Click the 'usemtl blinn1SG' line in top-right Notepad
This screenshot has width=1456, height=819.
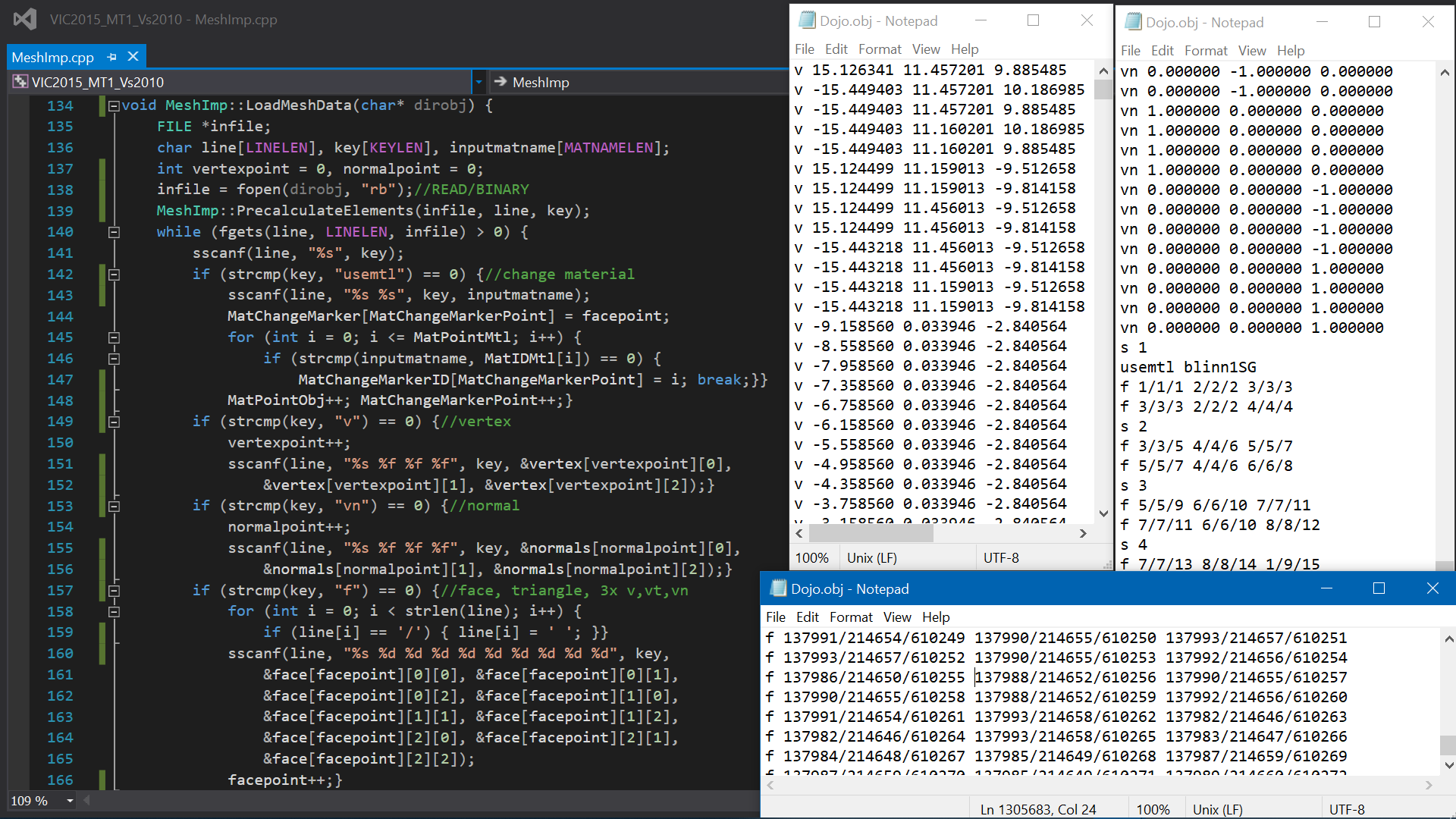[x=1188, y=367]
